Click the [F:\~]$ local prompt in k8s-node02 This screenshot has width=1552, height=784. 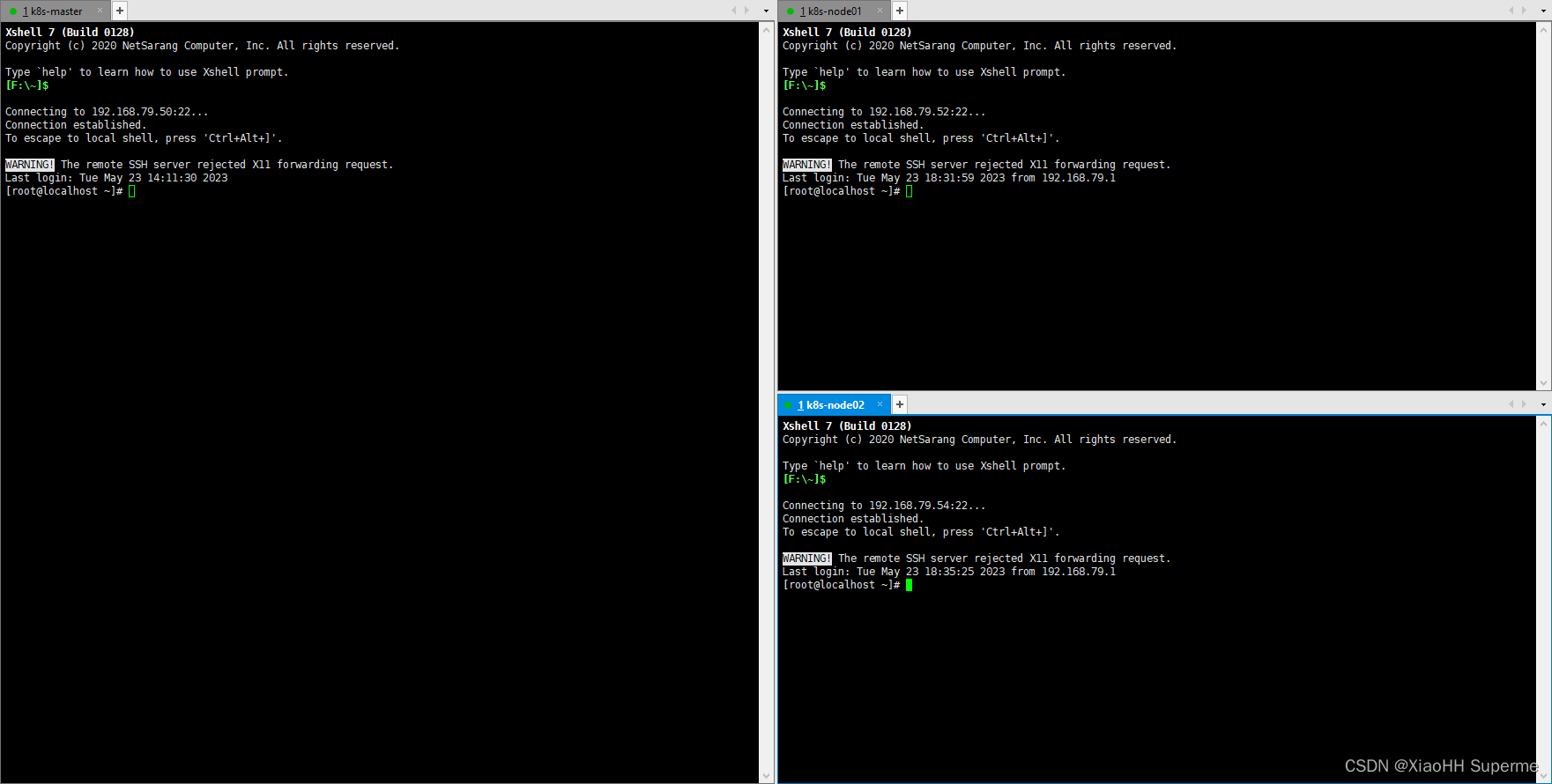tap(805, 479)
